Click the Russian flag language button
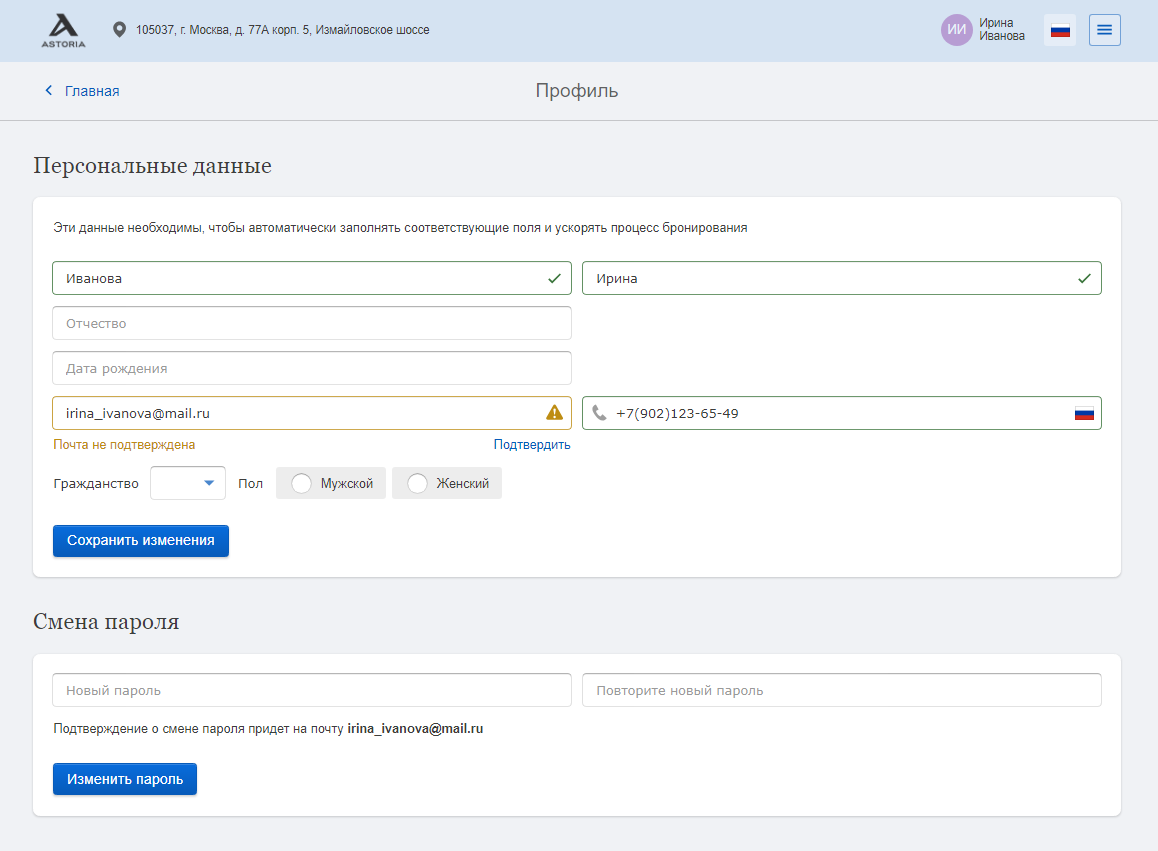1158x851 pixels. click(x=1060, y=30)
